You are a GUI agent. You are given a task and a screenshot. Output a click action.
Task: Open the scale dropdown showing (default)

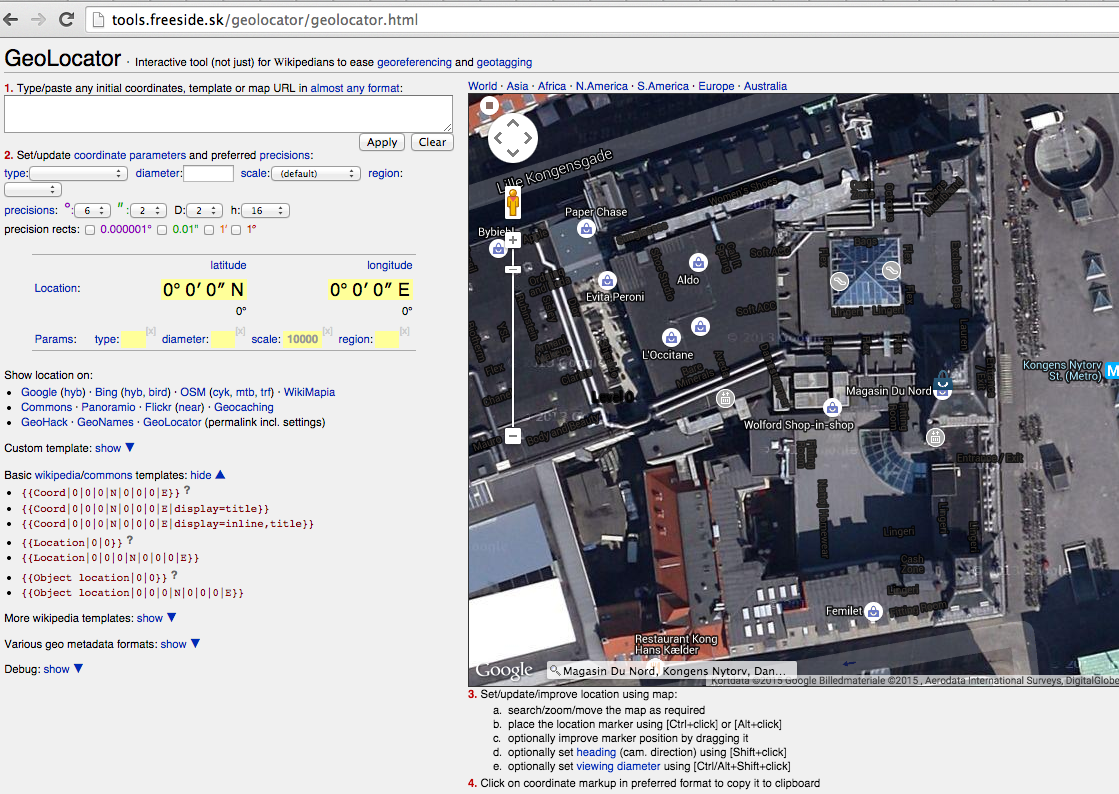click(315, 173)
